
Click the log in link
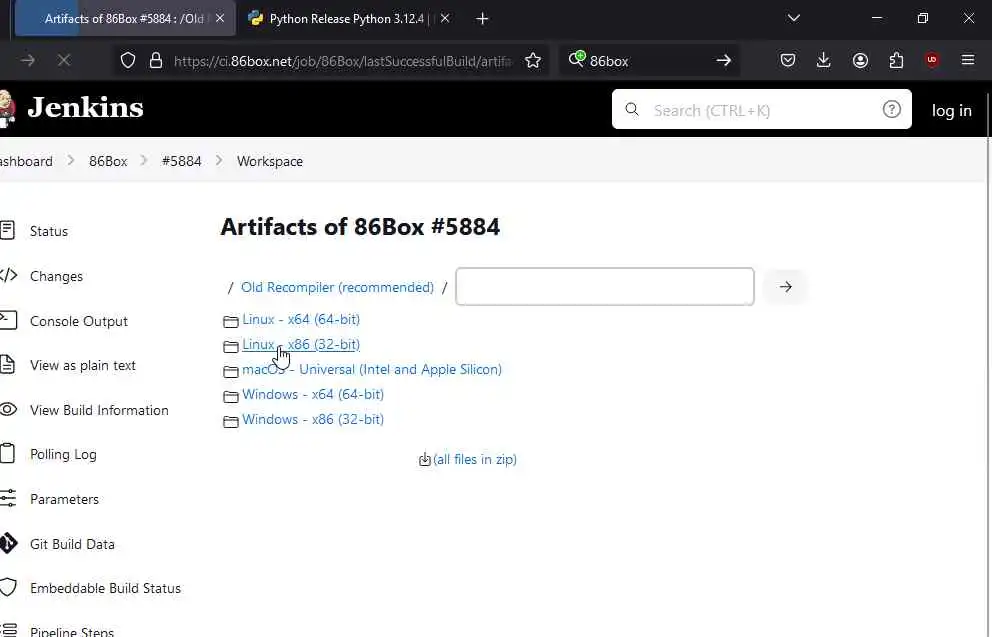tap(952, 110)
